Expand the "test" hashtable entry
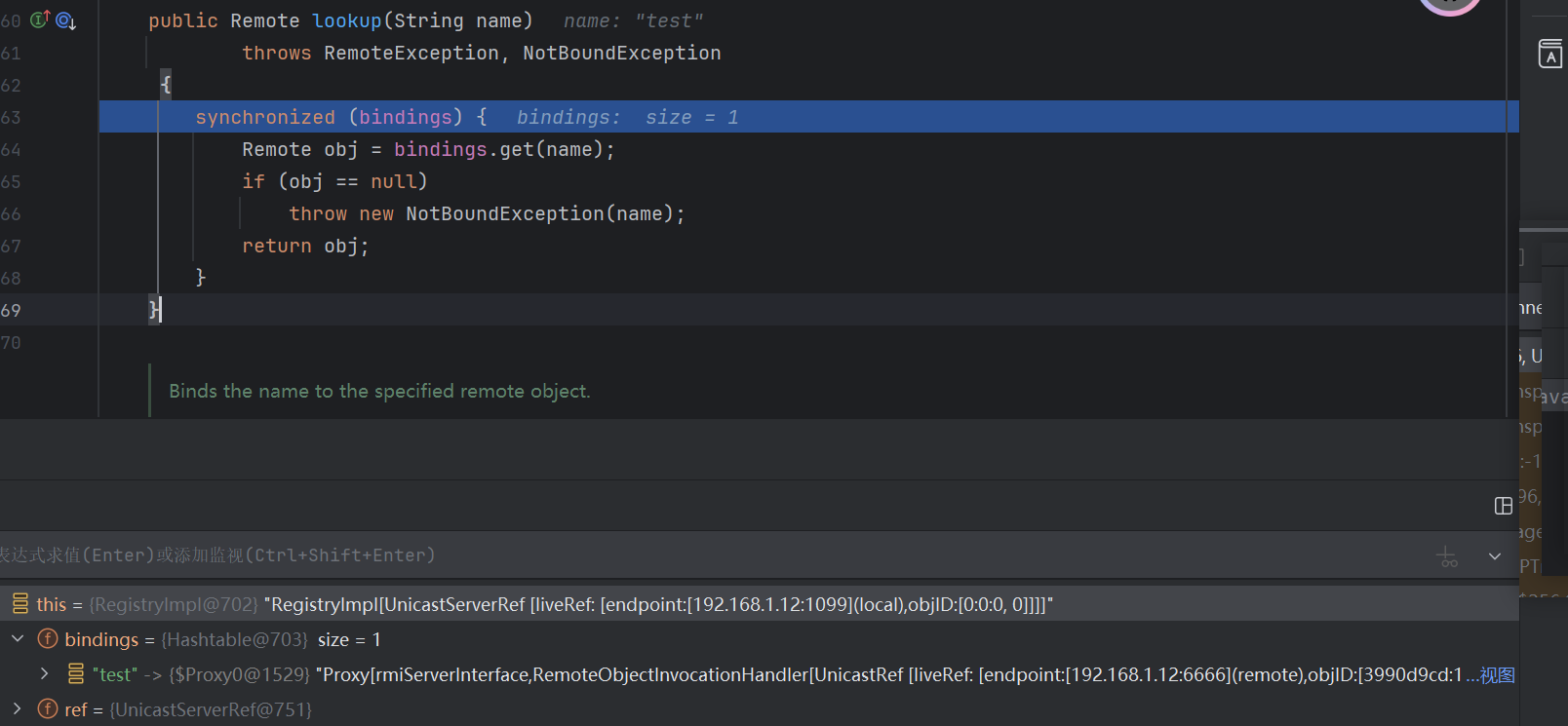 44,673
